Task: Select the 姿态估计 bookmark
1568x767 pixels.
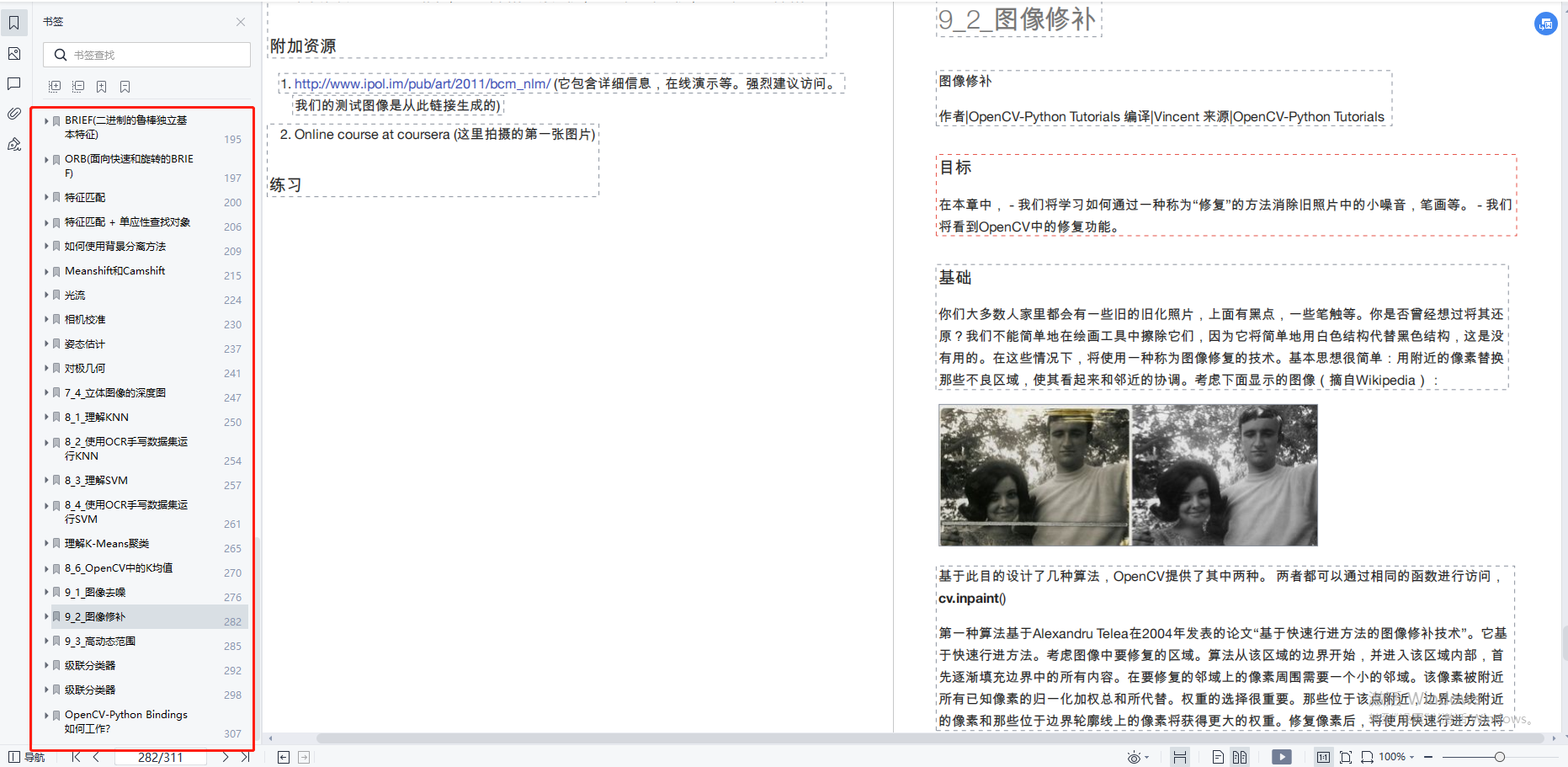Action: point(85,344)
